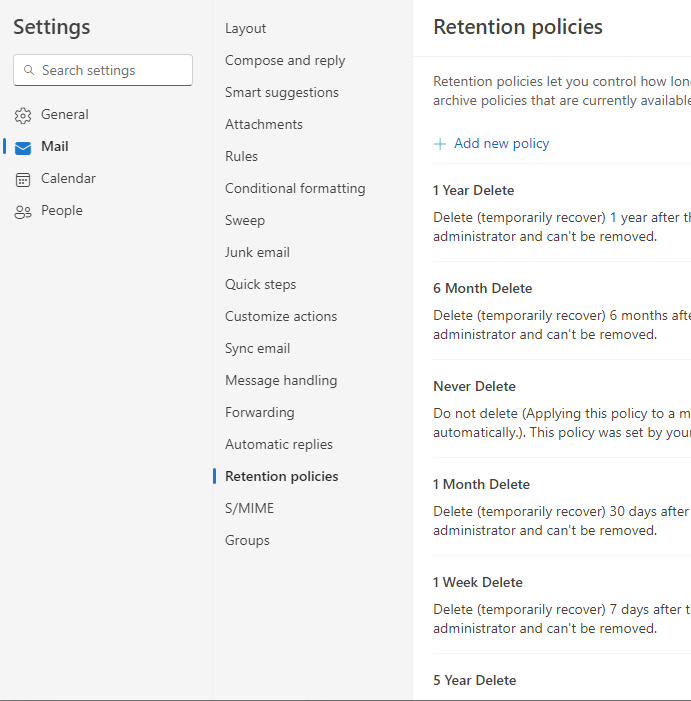The height and width of the screenshot is (701, 691).
Task: Go to Layout settings
Action: (x=245, y=29)
